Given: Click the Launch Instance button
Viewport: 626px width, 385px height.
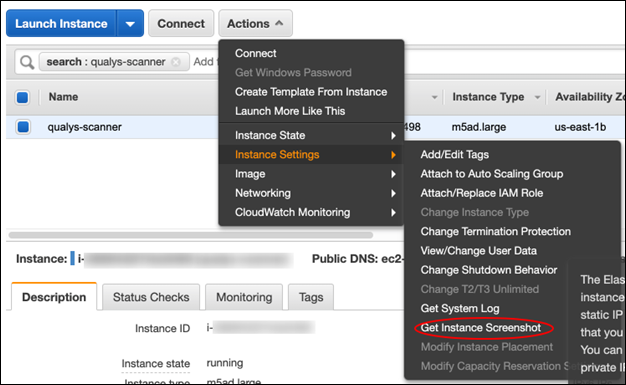Looking at the screenshot, I should pos(61,24).
